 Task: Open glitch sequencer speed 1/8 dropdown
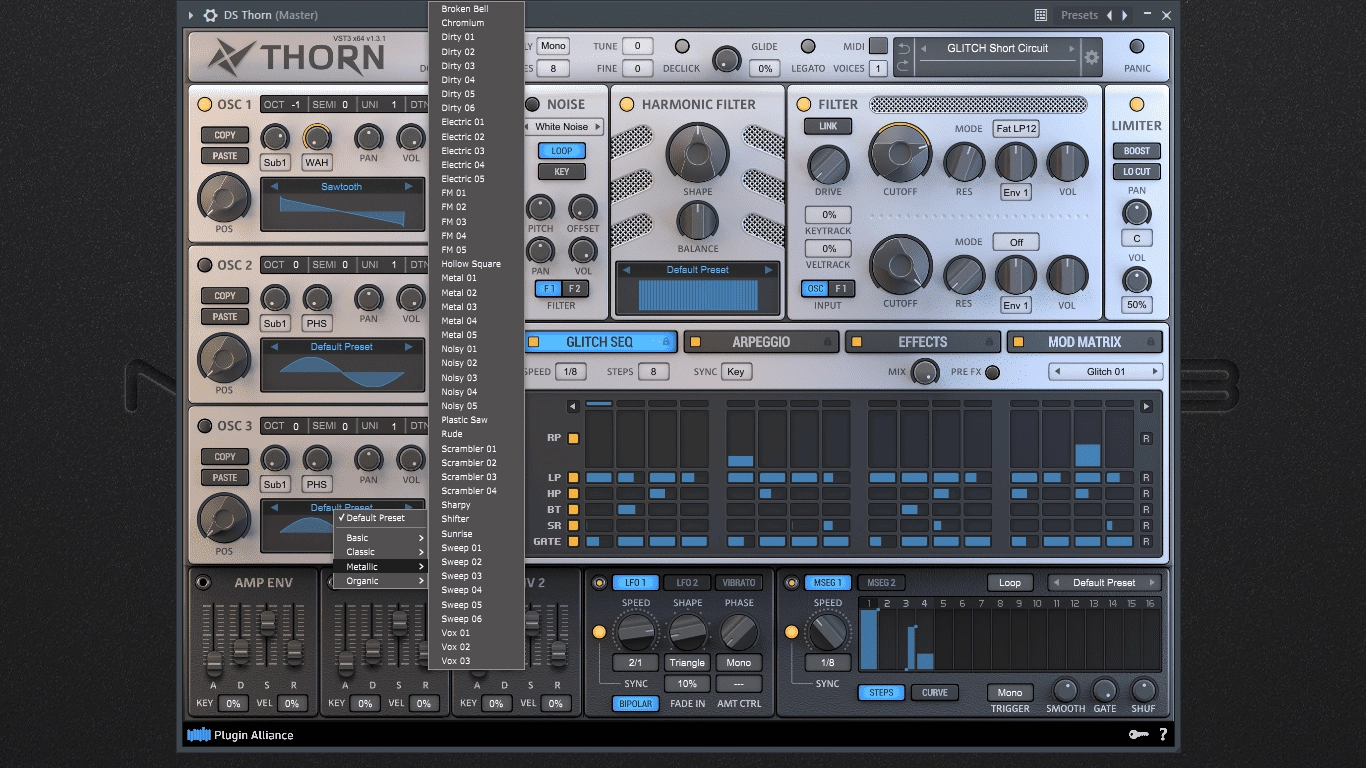(570, 372)
